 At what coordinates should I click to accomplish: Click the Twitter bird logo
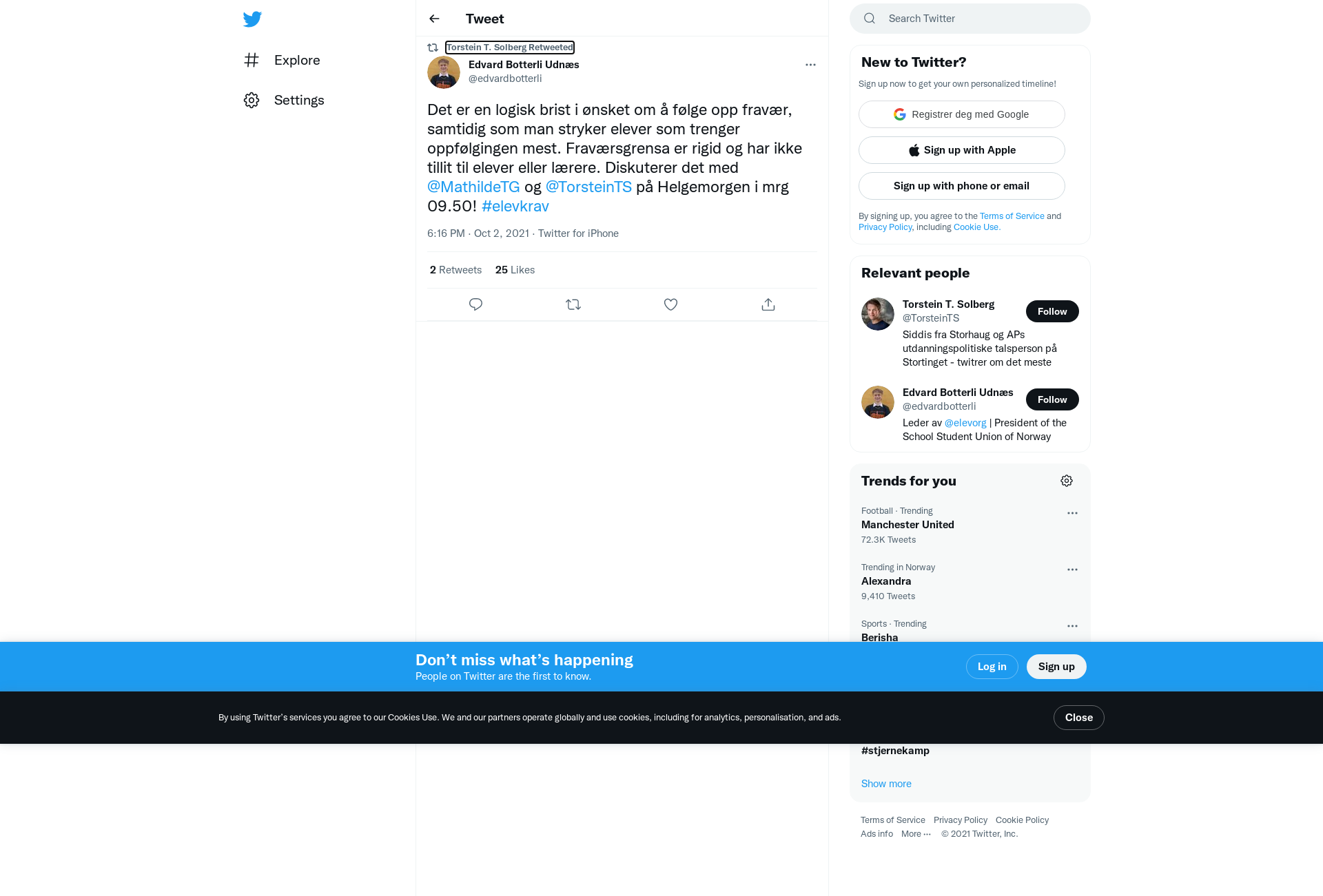click(252, 19)
